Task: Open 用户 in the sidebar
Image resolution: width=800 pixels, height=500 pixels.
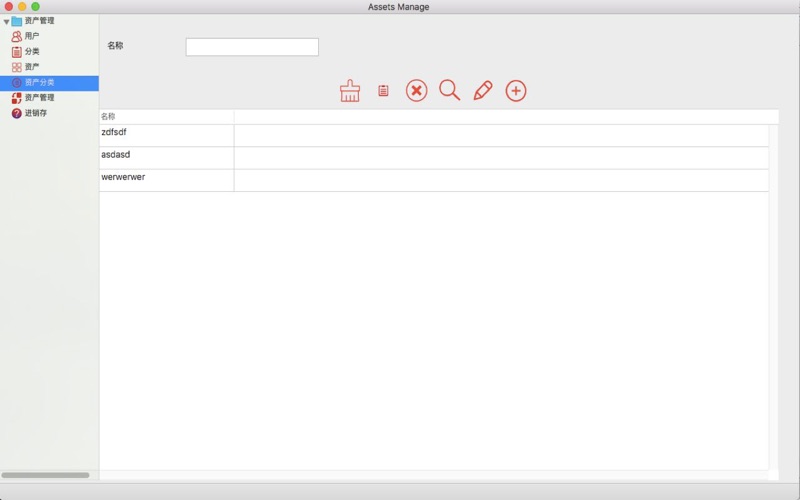Action: coord(32,36)
